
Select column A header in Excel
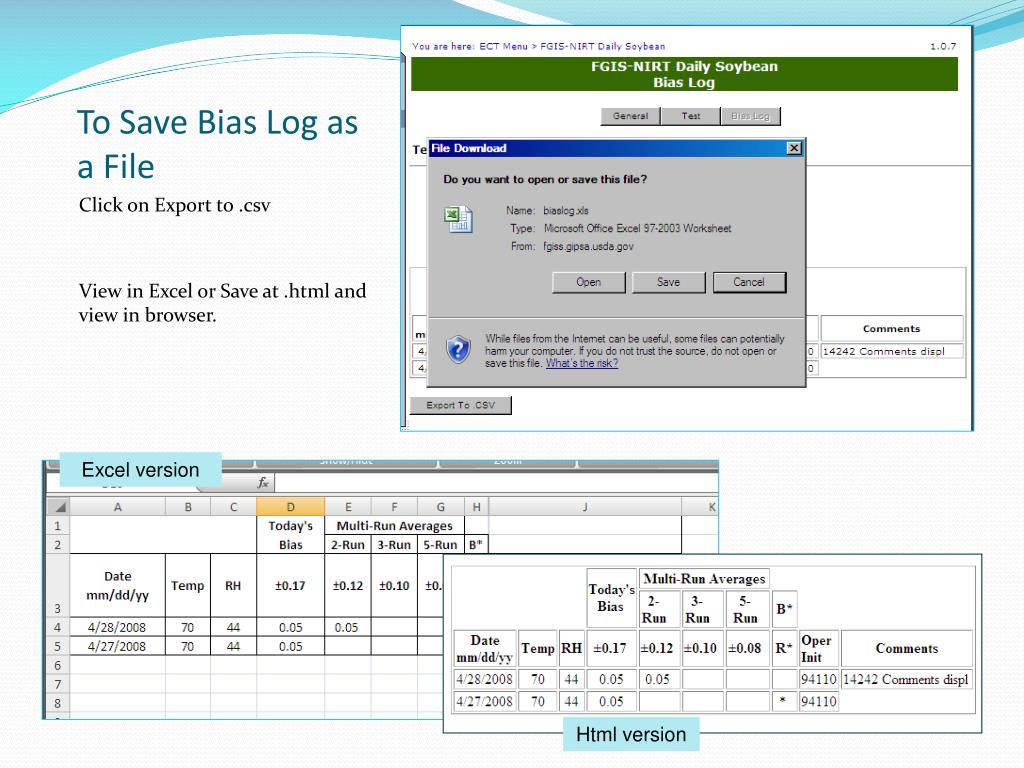point(118,507)
